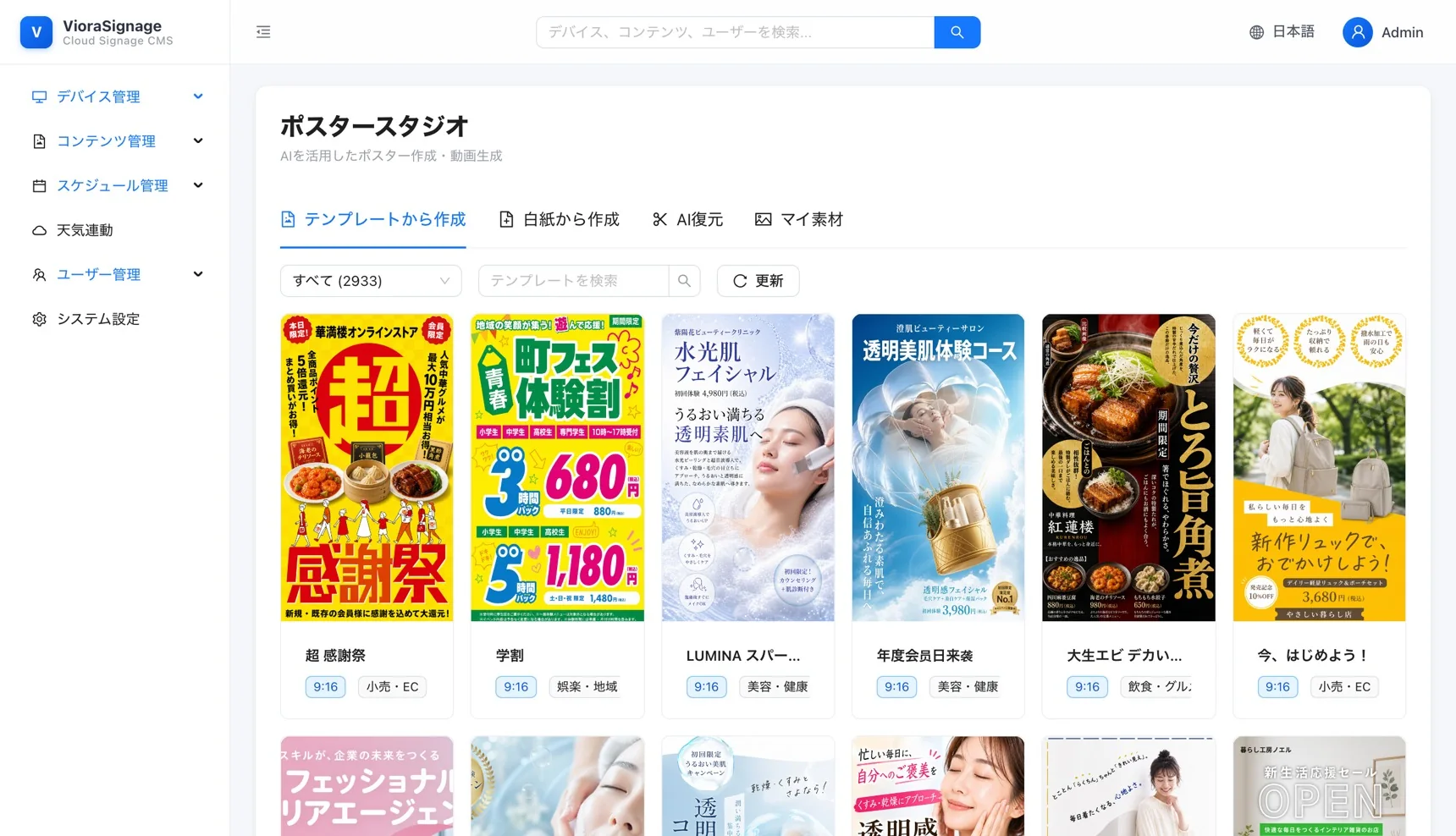Viewport: 1456px width, 836px height.
Task: Select the 今、はじめよう！ backpack poster thumbnail
Action: coord(1320,468)
